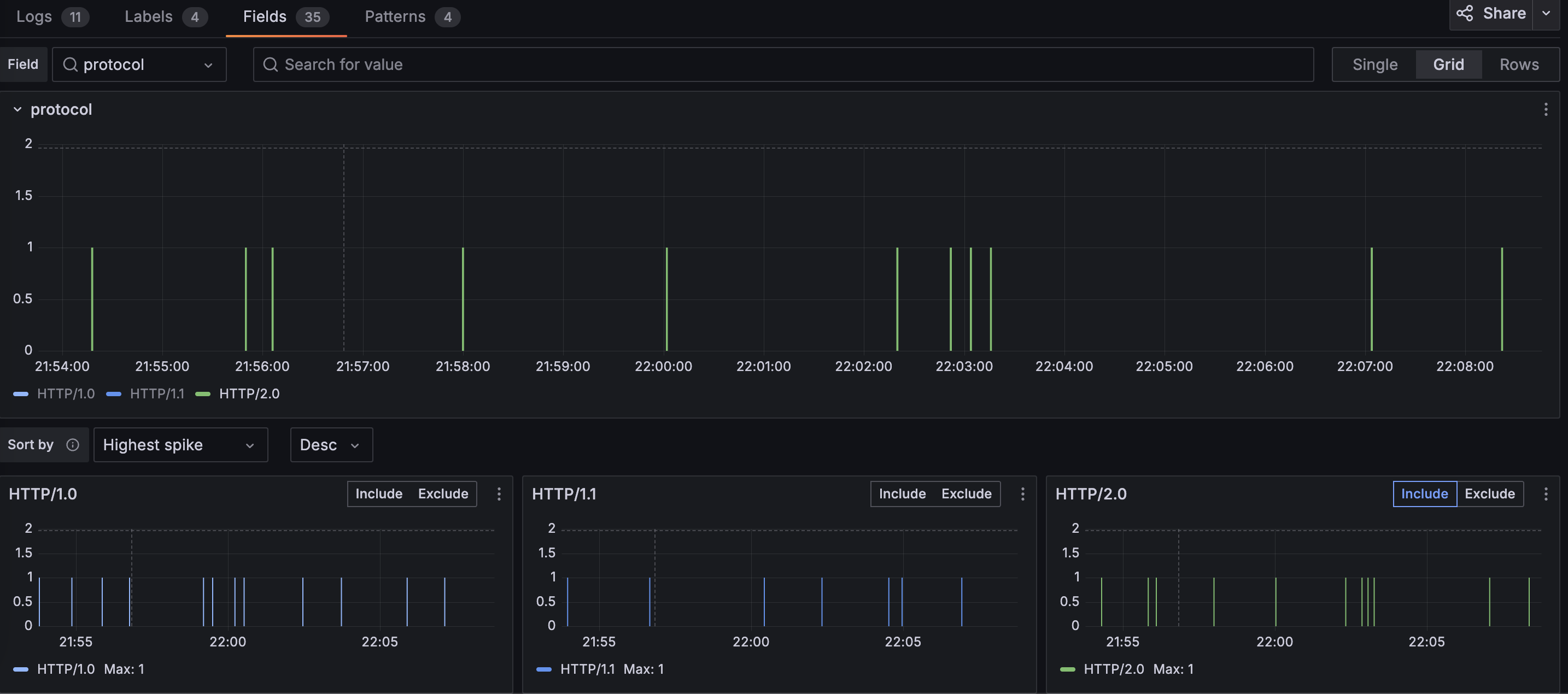1568x694 pixels.
Task: Open the Highest spike sort dropdown
Action: click(x=180, y=445)
